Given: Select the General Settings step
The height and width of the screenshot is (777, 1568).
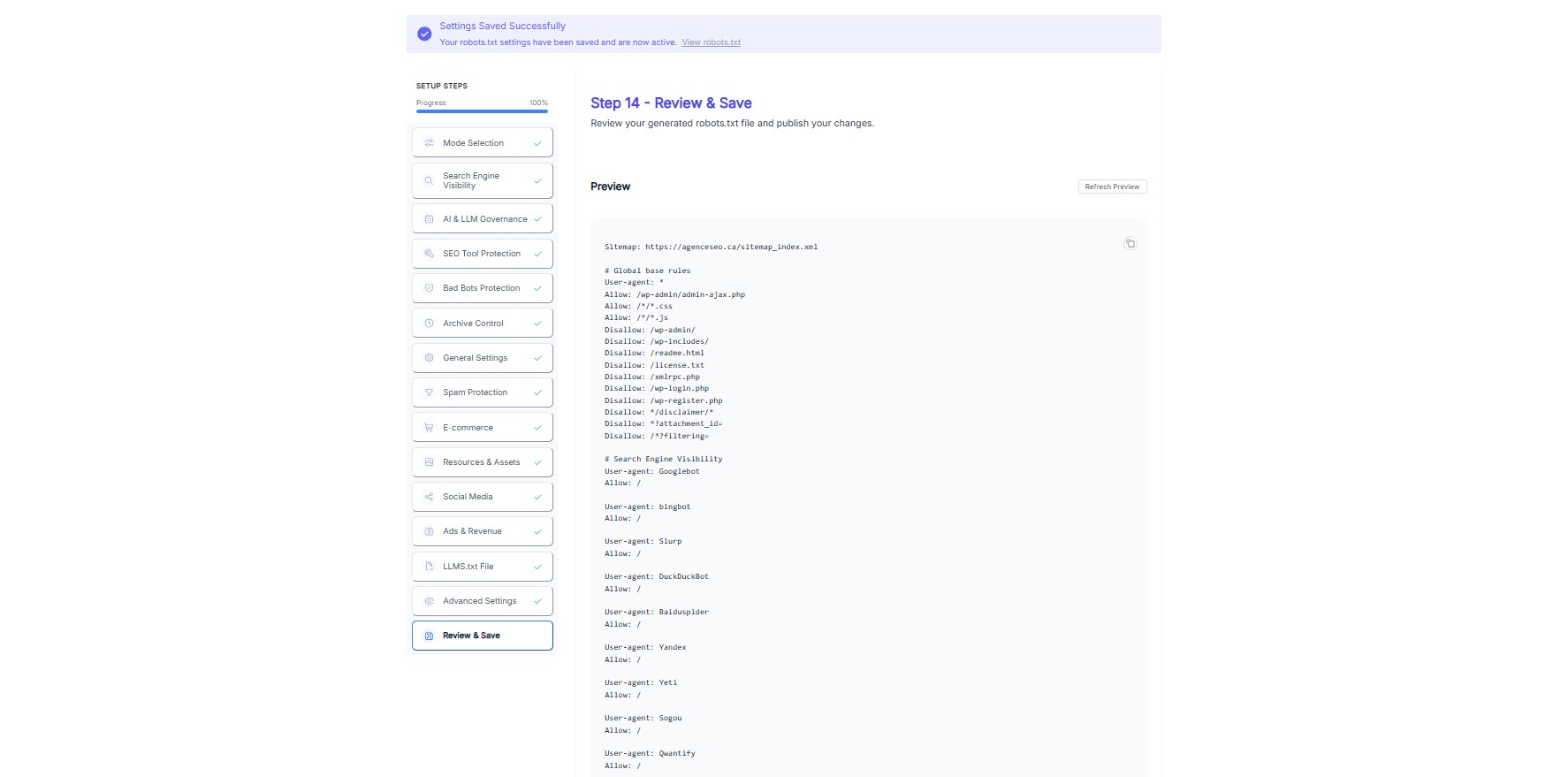Looking at the screenshot, I should (476, 358).
